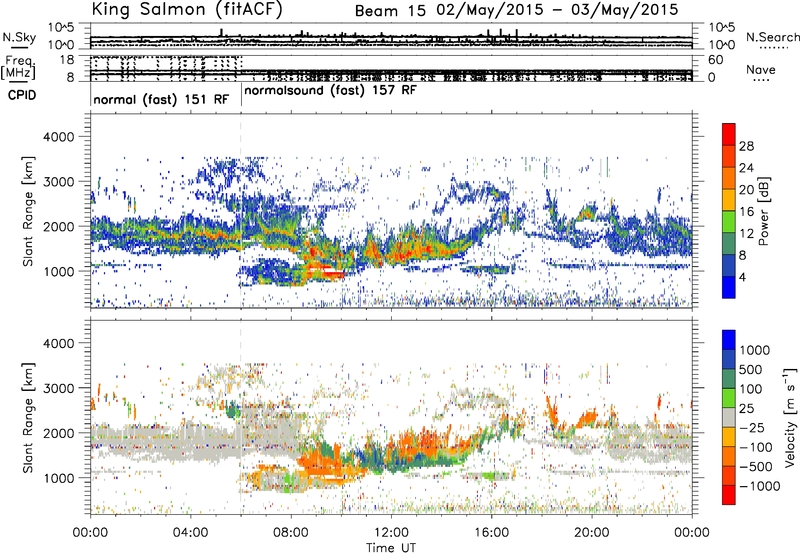Click the 'Time UT' axis title

pos(391,548)
